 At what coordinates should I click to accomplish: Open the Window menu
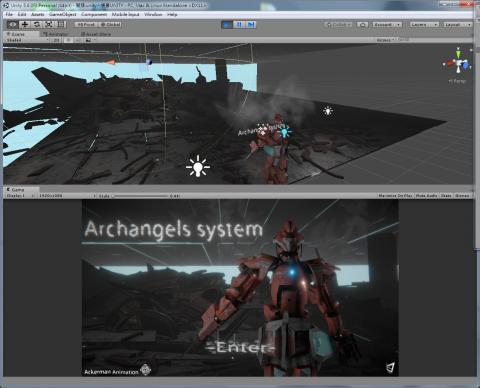(153, 14)
